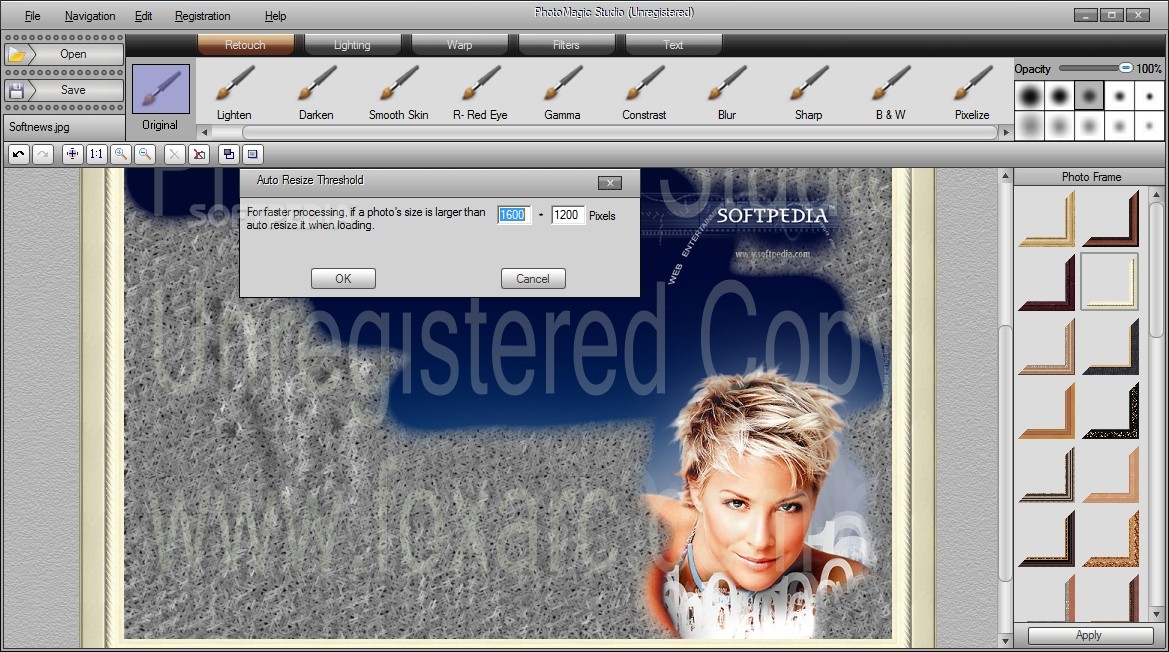Confirm the threshold with OK
Screen dimensions: 1169x652
tap(343, 278)
